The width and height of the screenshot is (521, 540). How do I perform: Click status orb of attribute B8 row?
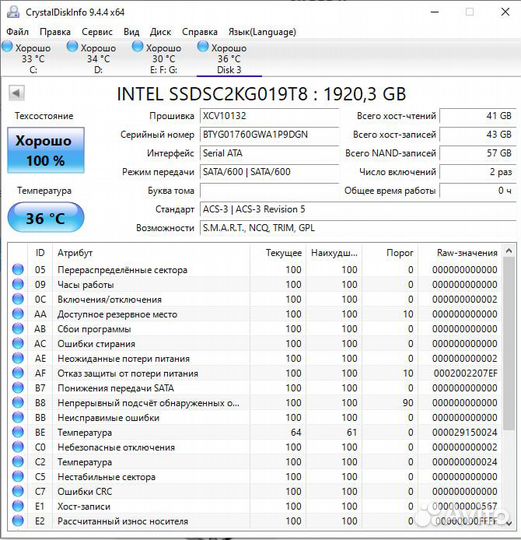pyautogui.click(x=18, y=403)
